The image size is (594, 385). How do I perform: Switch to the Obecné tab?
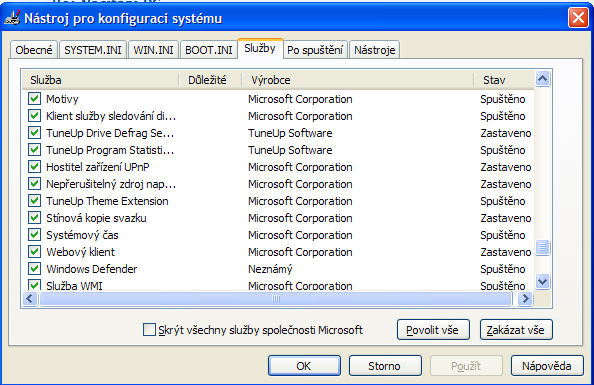pos(34,50)
